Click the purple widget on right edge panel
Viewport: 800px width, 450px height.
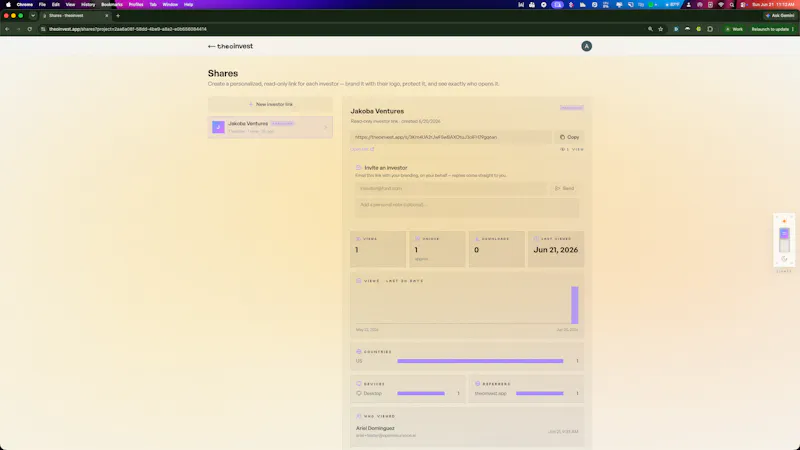coord(785,234)
